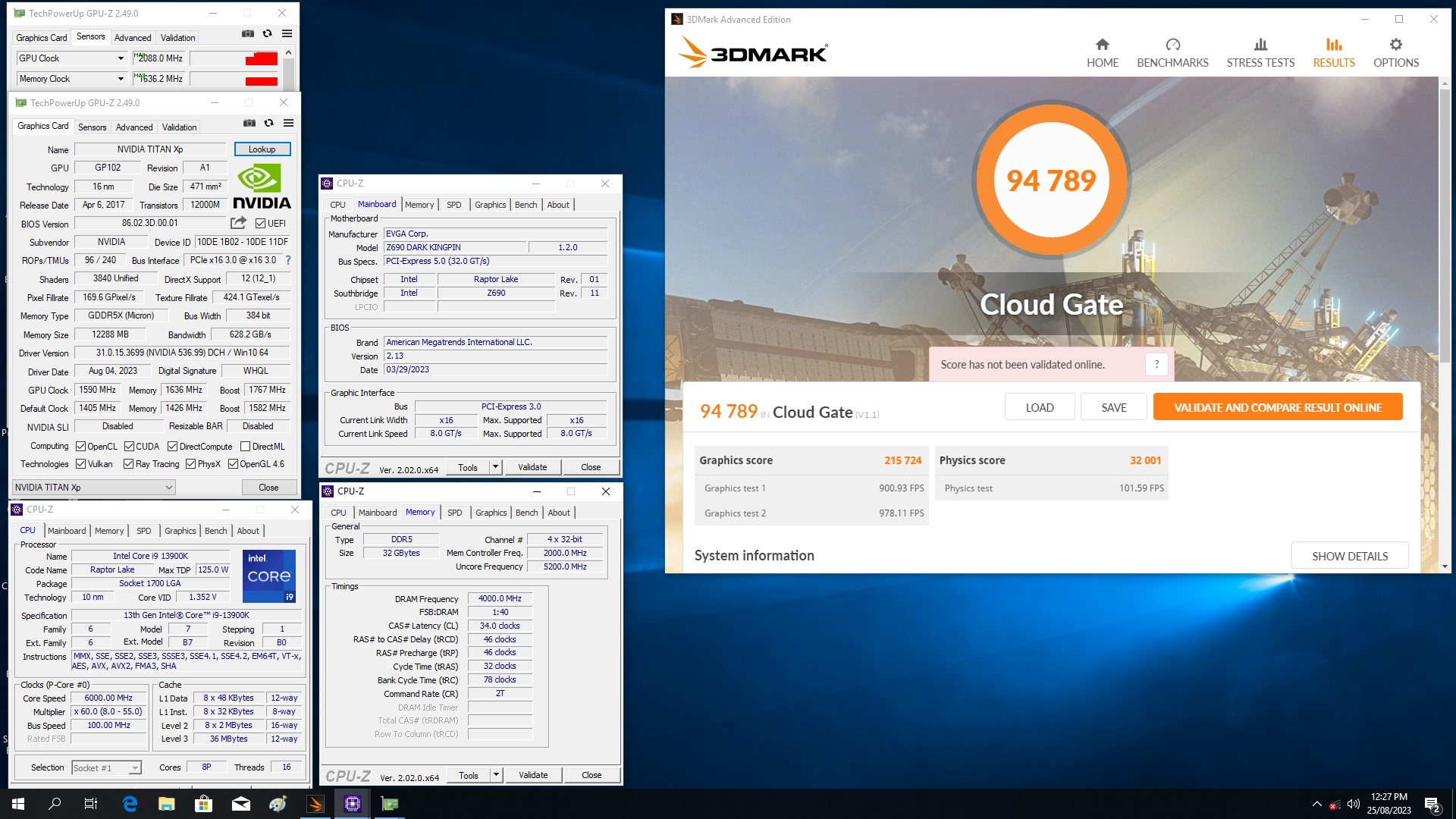
Task: Click the score validation help question mark
Action: click(x=1156, y=365)
